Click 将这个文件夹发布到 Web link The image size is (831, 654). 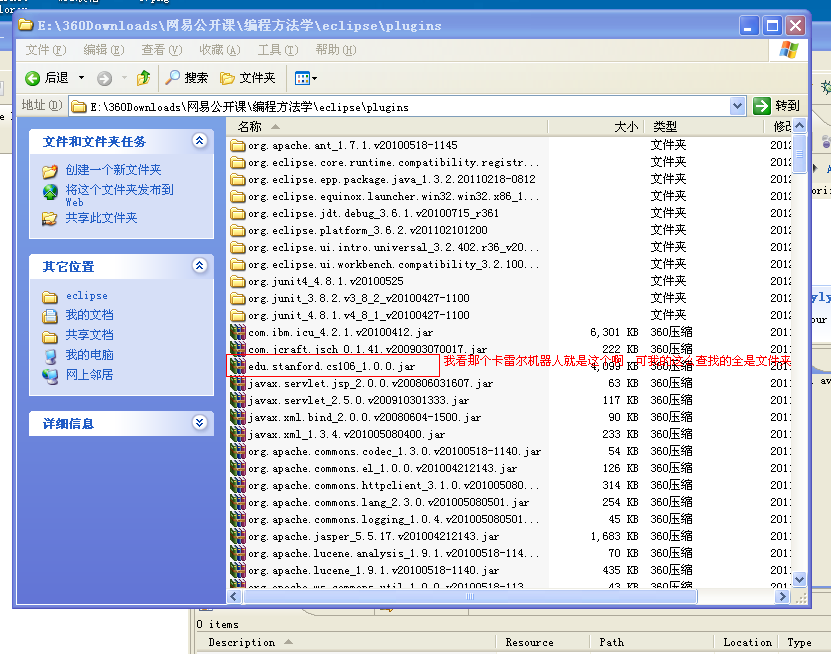(119, 195)
